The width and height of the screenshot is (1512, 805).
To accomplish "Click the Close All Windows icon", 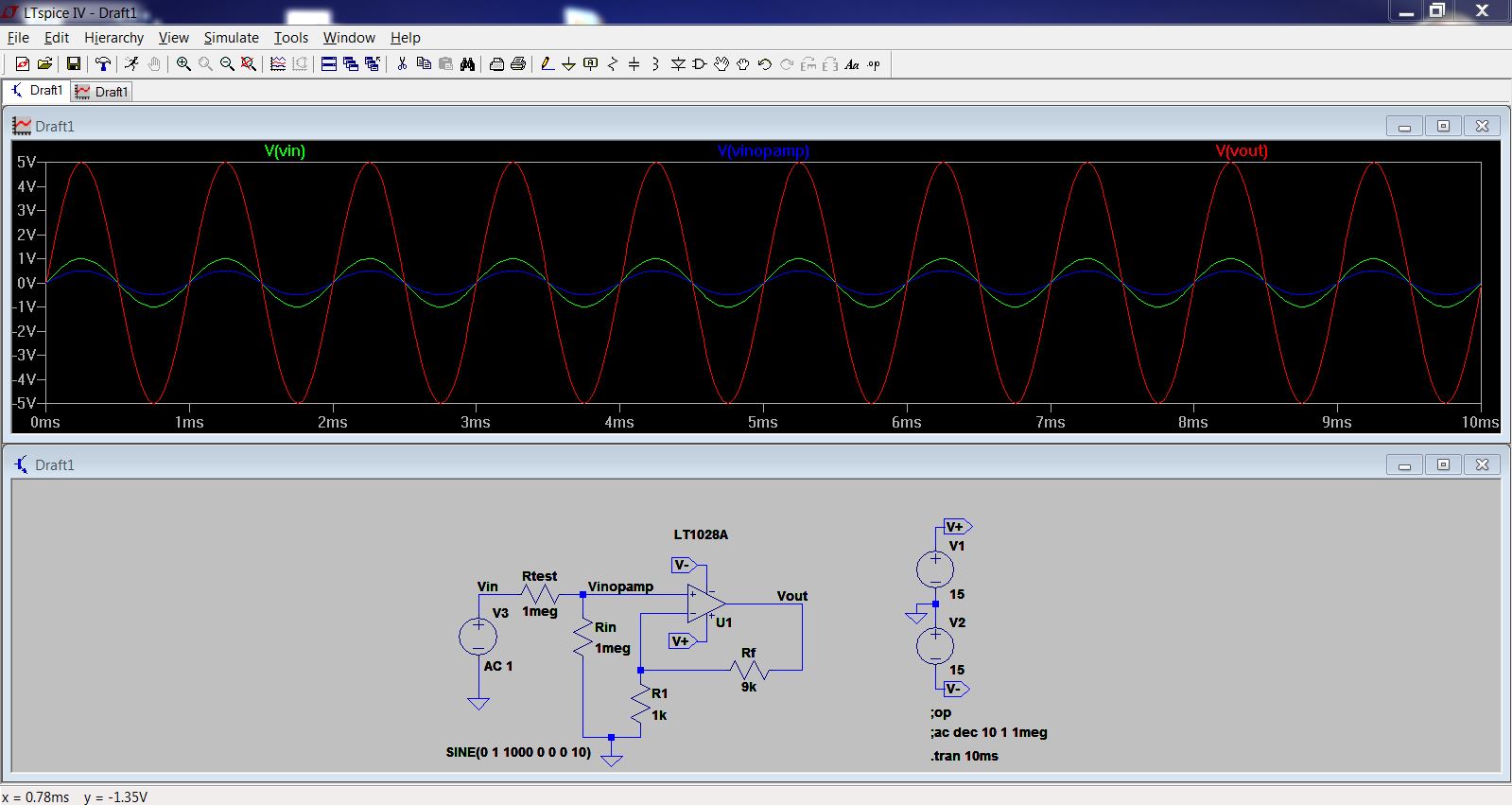I will [x=373, y=64].
